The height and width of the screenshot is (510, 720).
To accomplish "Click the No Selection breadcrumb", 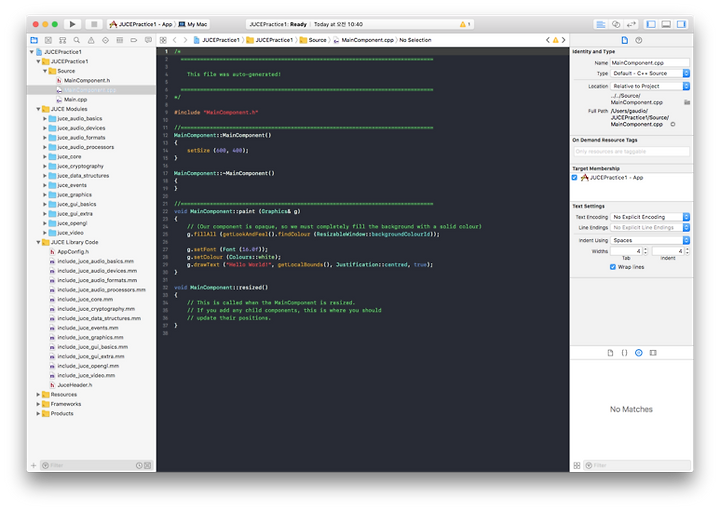I will tap(415, 40).
